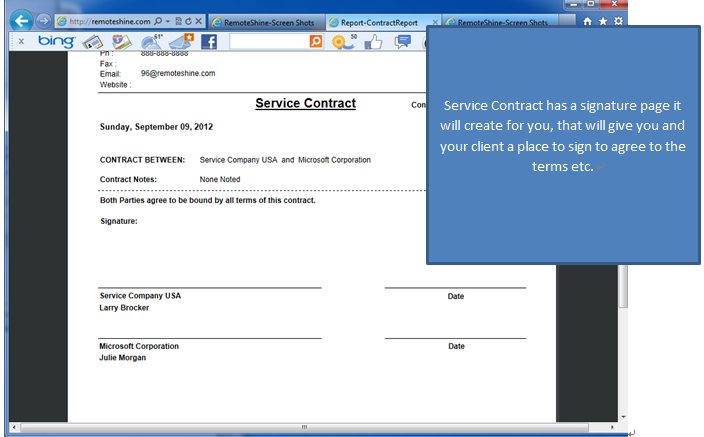Screen dimensions: 704x437
Task: Click the thumbs-up Like icon
Action: coord(374,42)
